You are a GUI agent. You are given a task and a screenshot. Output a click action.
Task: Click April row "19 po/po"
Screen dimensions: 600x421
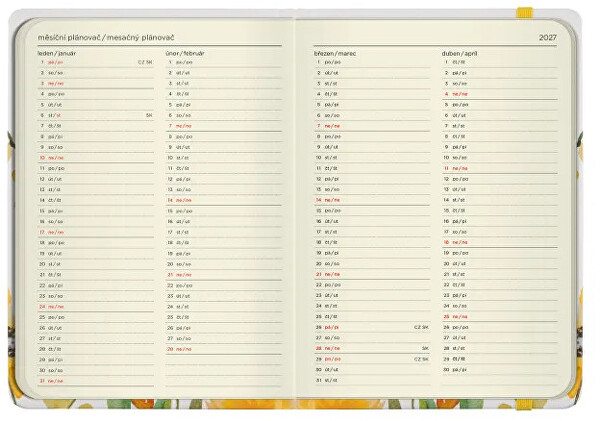tap(500, 253)
